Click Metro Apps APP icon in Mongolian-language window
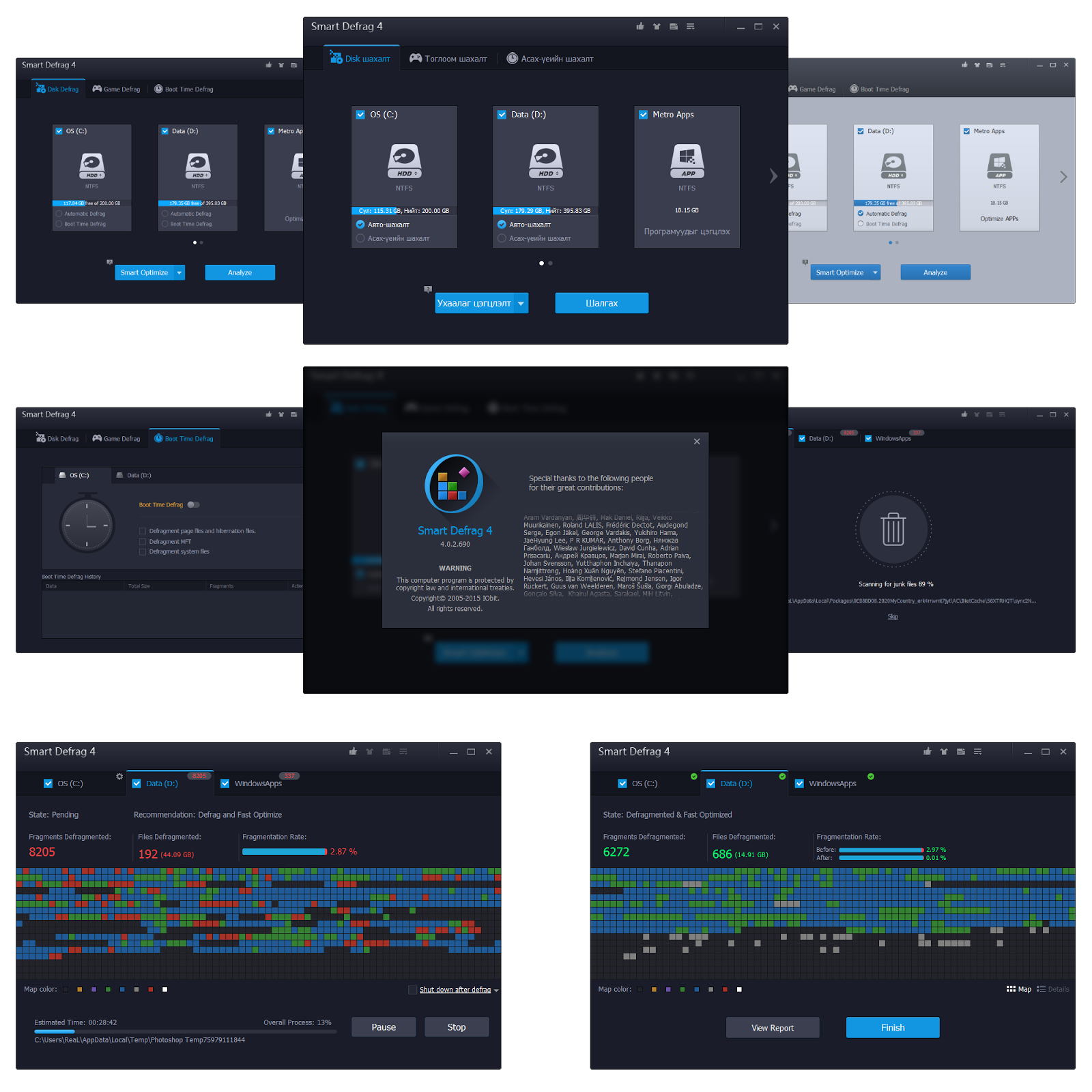1092x1092 pixels. (687, 162)
